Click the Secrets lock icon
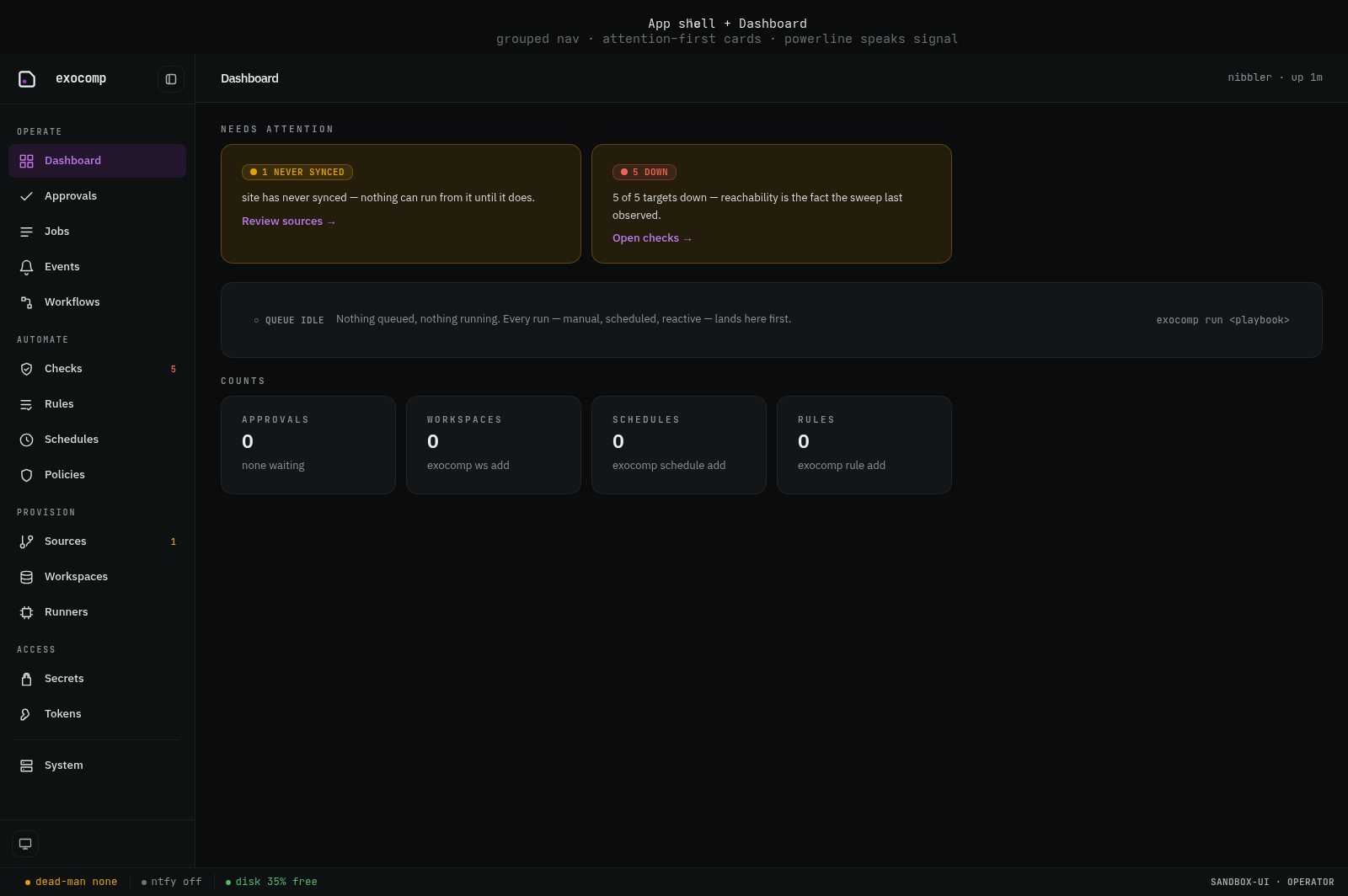Screen dimensions: 1348x896 click(x=26, y=679)
